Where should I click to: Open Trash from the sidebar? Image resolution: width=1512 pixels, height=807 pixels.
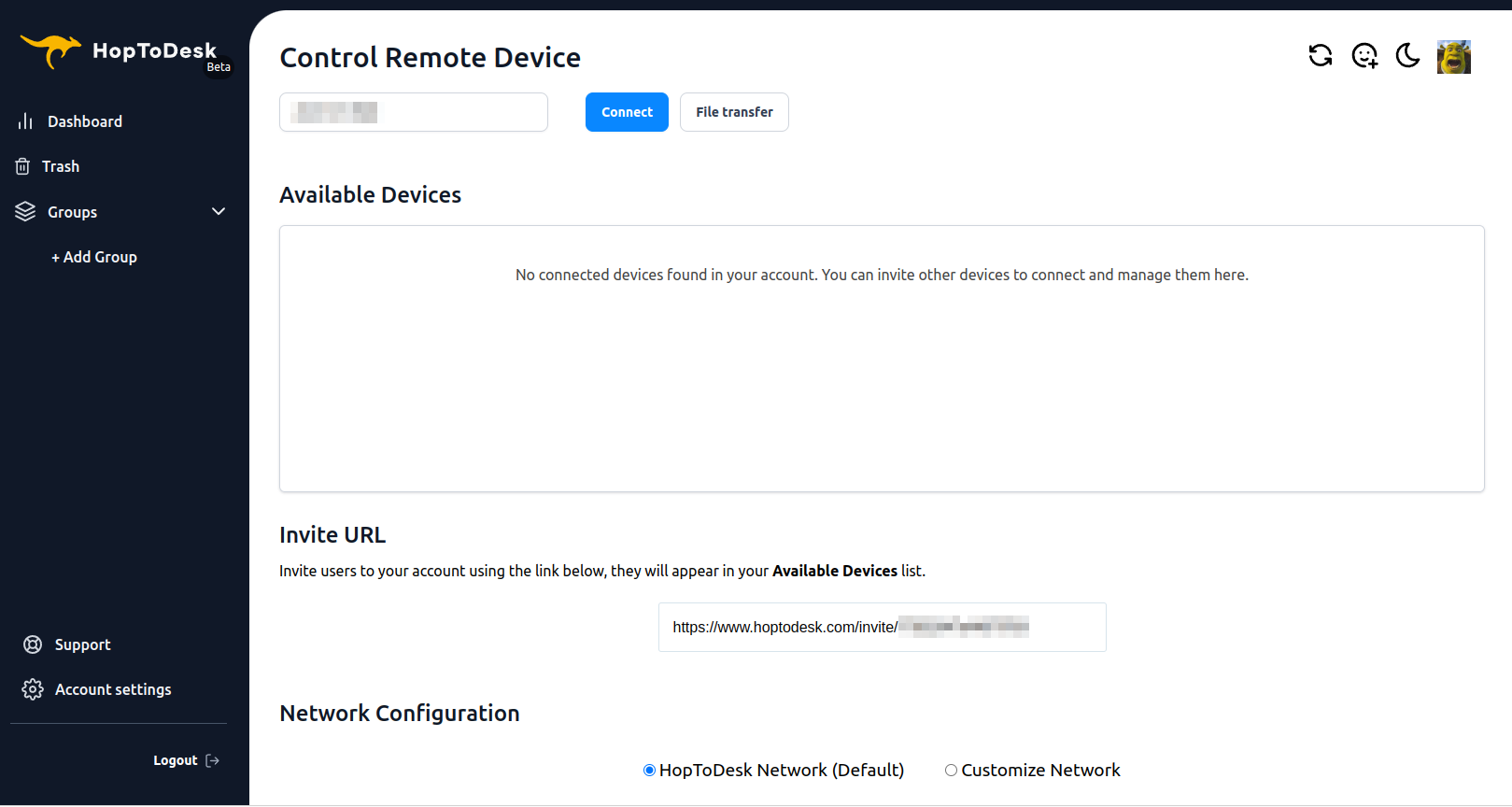61,166
